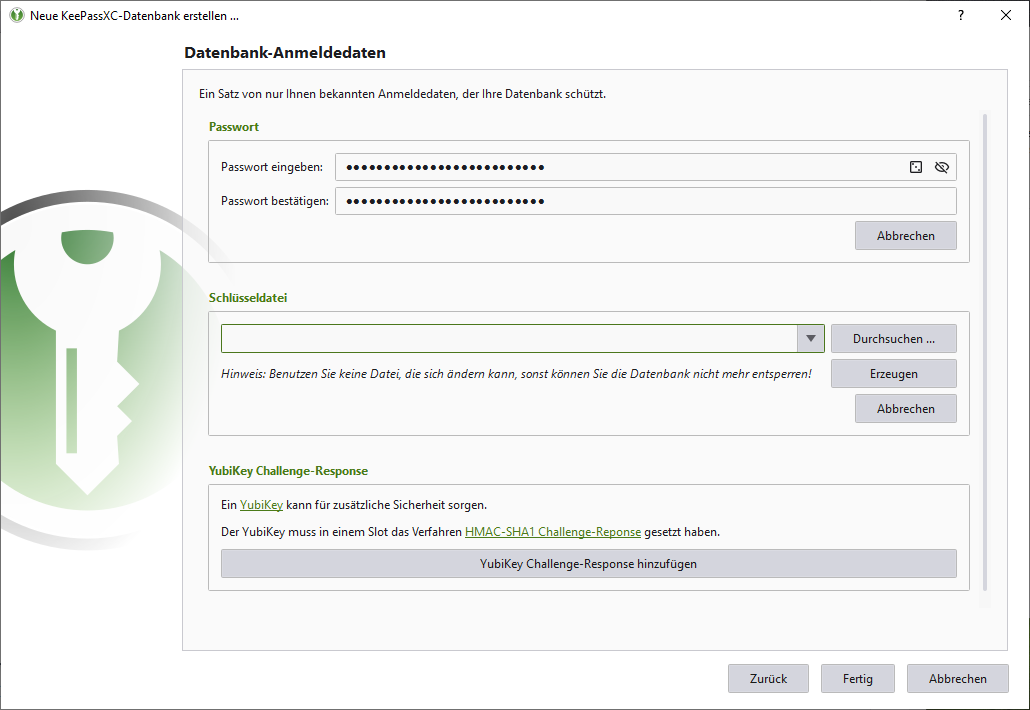The height and width of the screenshot is (710, 1030).
Task: Click Abbrechen in the Schlüsseldatei section
Action: (905, 408)
